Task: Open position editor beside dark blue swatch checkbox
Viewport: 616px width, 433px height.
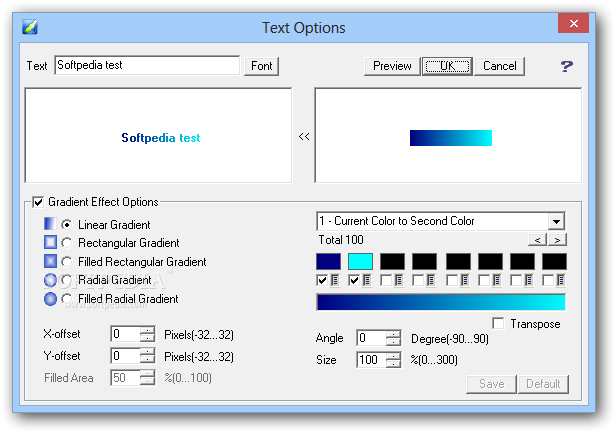Action: pyautogui.click(x=335, y=280)
